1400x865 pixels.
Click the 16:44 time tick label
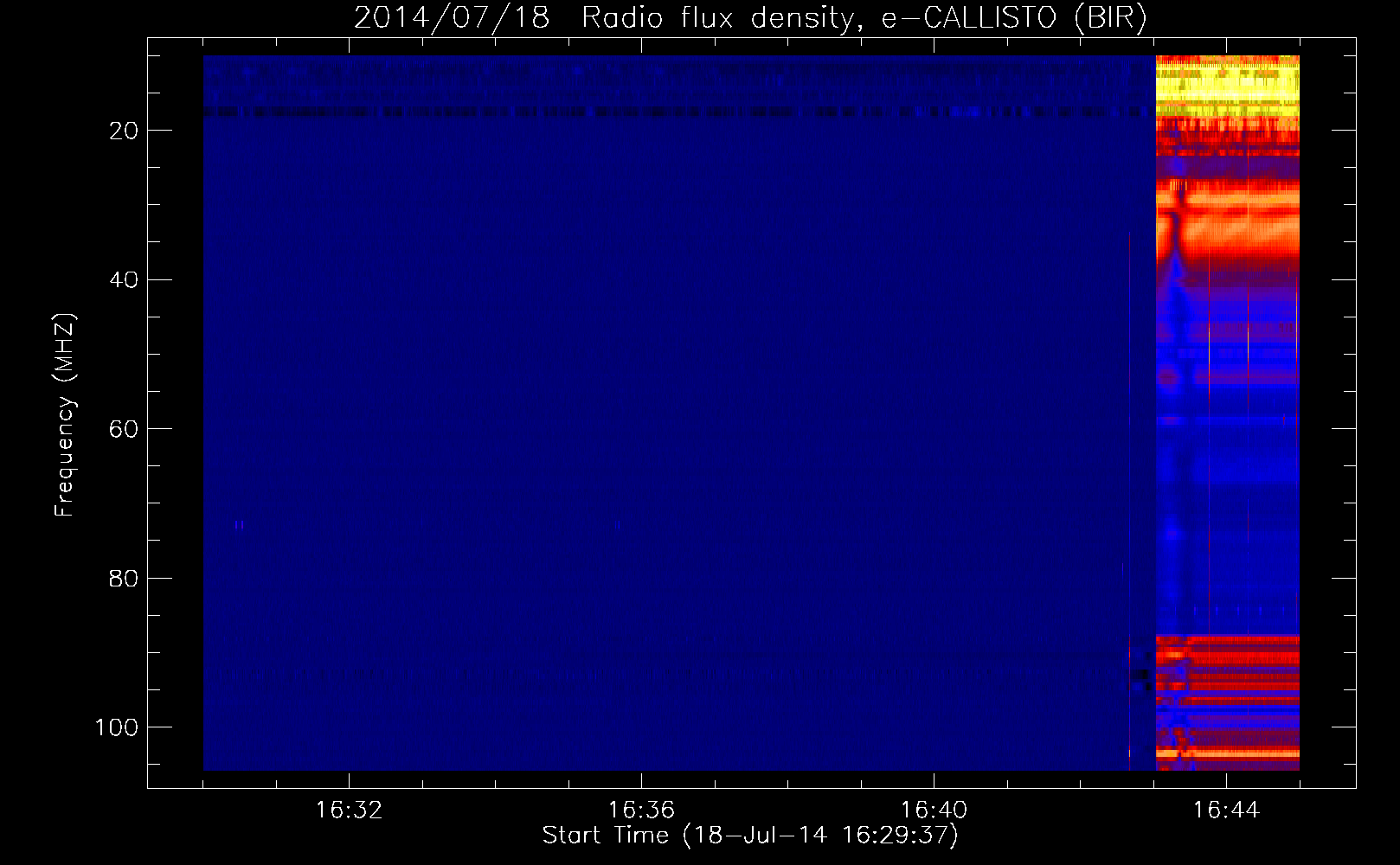[x=1226, y=811]
